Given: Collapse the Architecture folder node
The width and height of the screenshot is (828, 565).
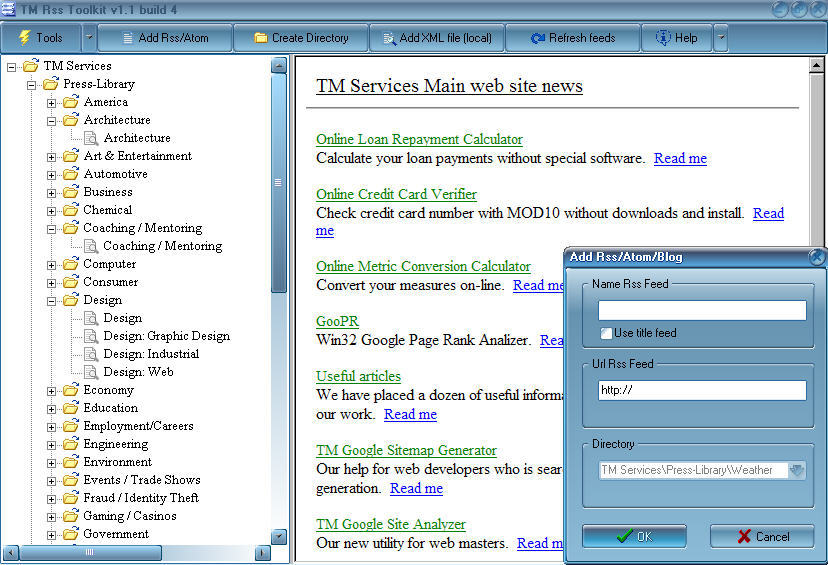Looking at the screenshot, I should pyautogui.click(x=51, y=121).
